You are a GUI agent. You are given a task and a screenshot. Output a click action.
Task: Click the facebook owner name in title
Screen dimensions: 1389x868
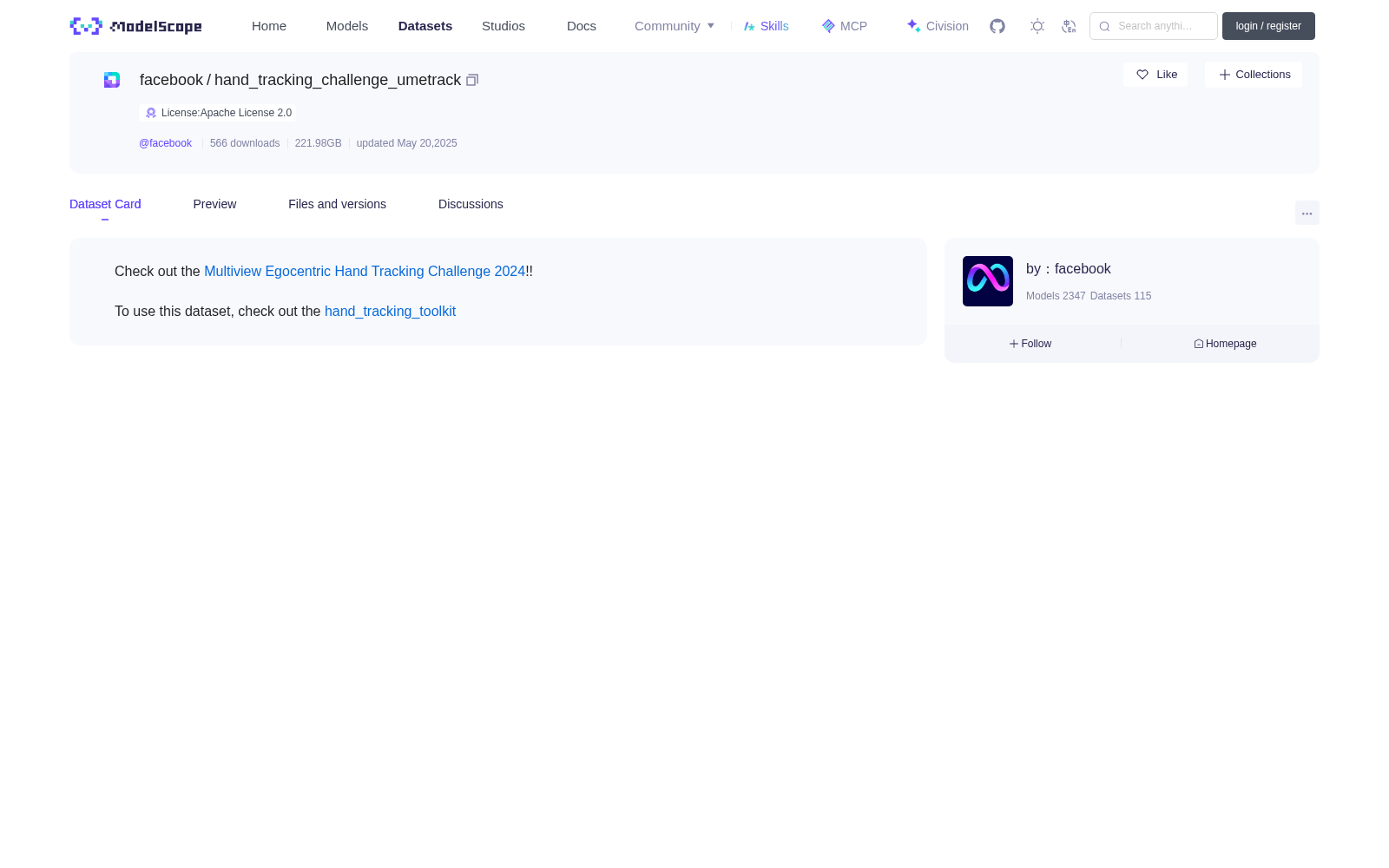[171, 80]
